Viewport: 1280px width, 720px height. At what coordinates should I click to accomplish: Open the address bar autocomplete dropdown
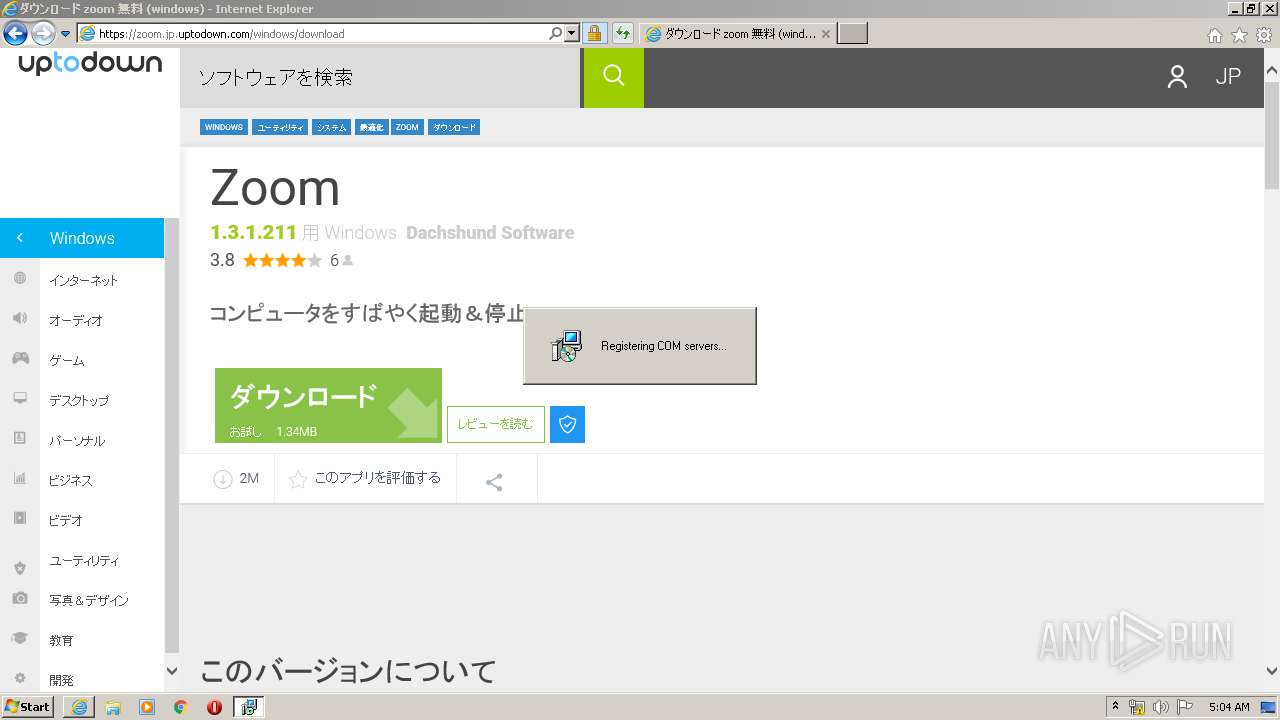tap(572, 33)
